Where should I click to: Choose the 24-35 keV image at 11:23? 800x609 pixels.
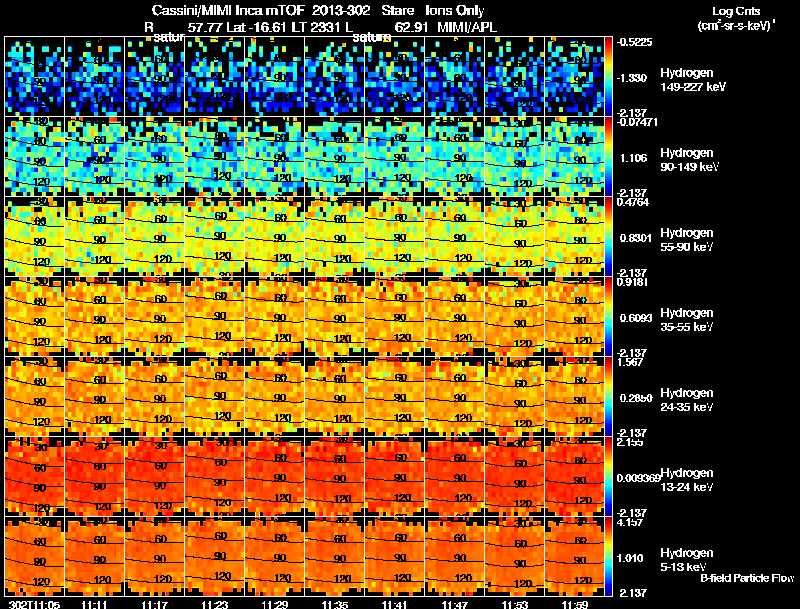click(x=214, y=396)
